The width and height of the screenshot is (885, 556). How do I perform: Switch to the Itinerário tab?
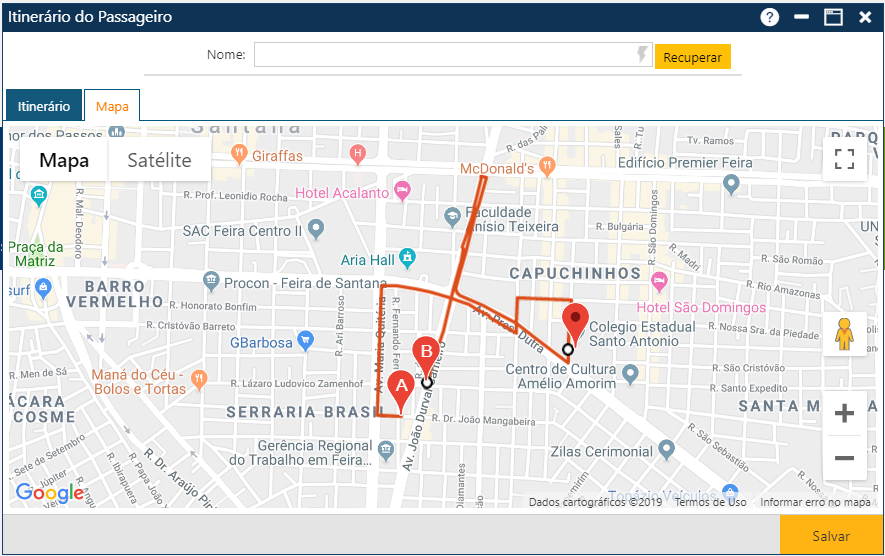pos(44,106)
